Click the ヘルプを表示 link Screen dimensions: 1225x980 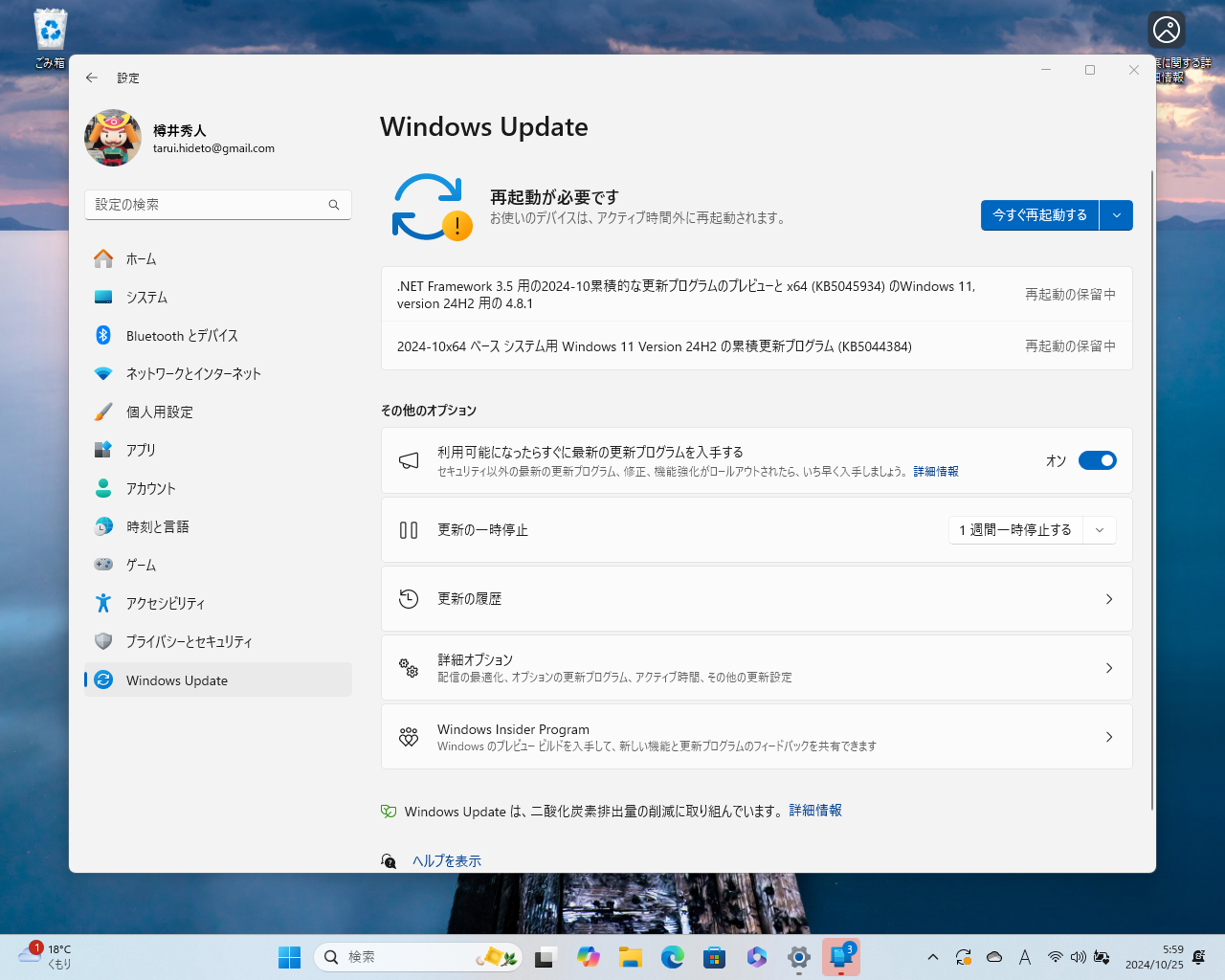coord(447,860)
